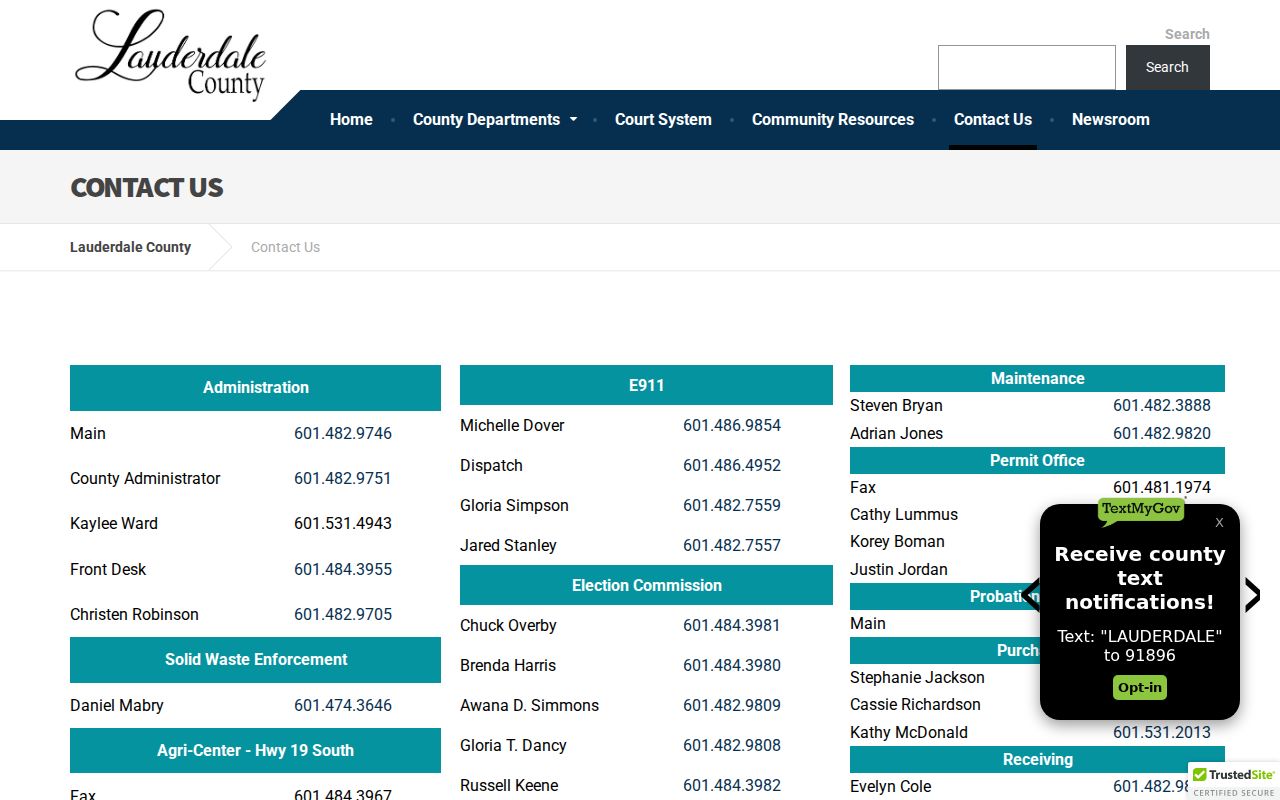
Task: Click Permit Office Fax number 601.481.1974
Action: click(x=1162, y=487)
